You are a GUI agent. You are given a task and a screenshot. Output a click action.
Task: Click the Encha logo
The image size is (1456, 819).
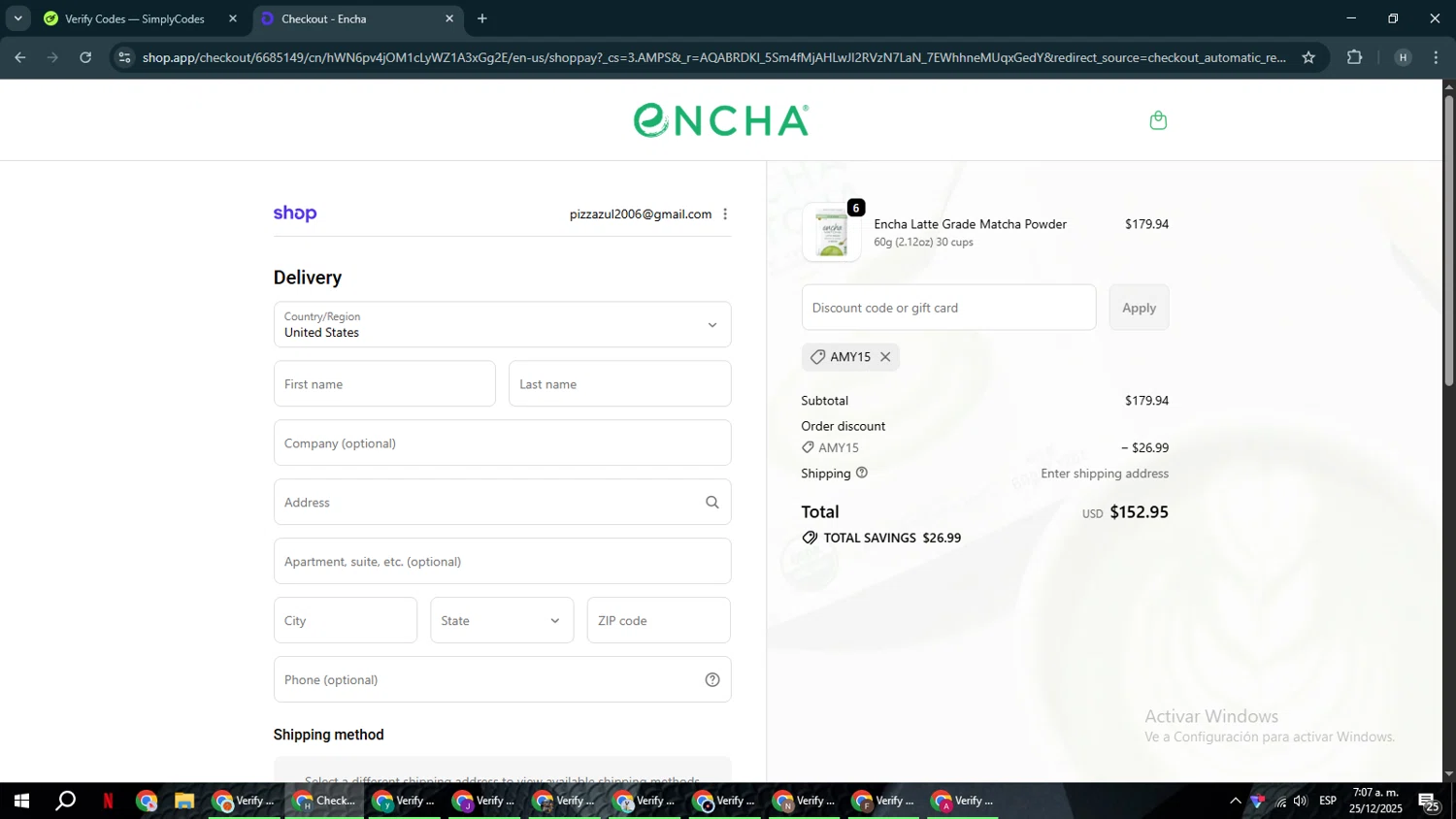click(x=721, y=120)
